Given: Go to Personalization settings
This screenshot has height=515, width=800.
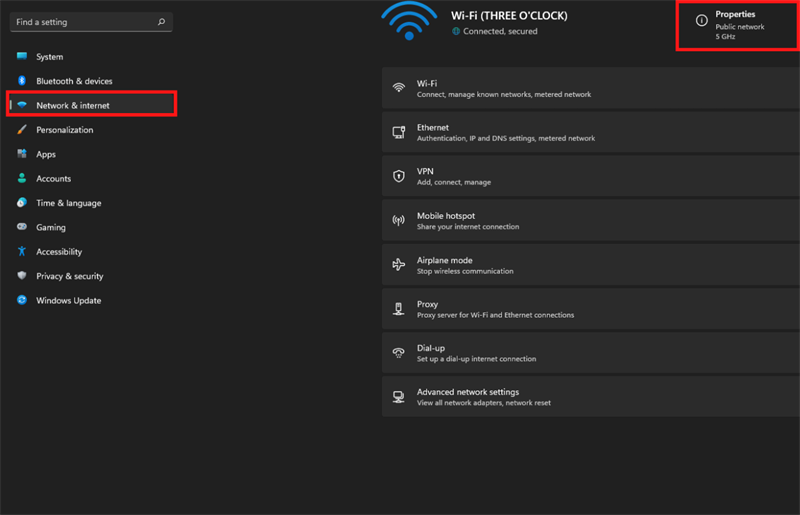Looking at the screenshot, I should coord(91,130).
